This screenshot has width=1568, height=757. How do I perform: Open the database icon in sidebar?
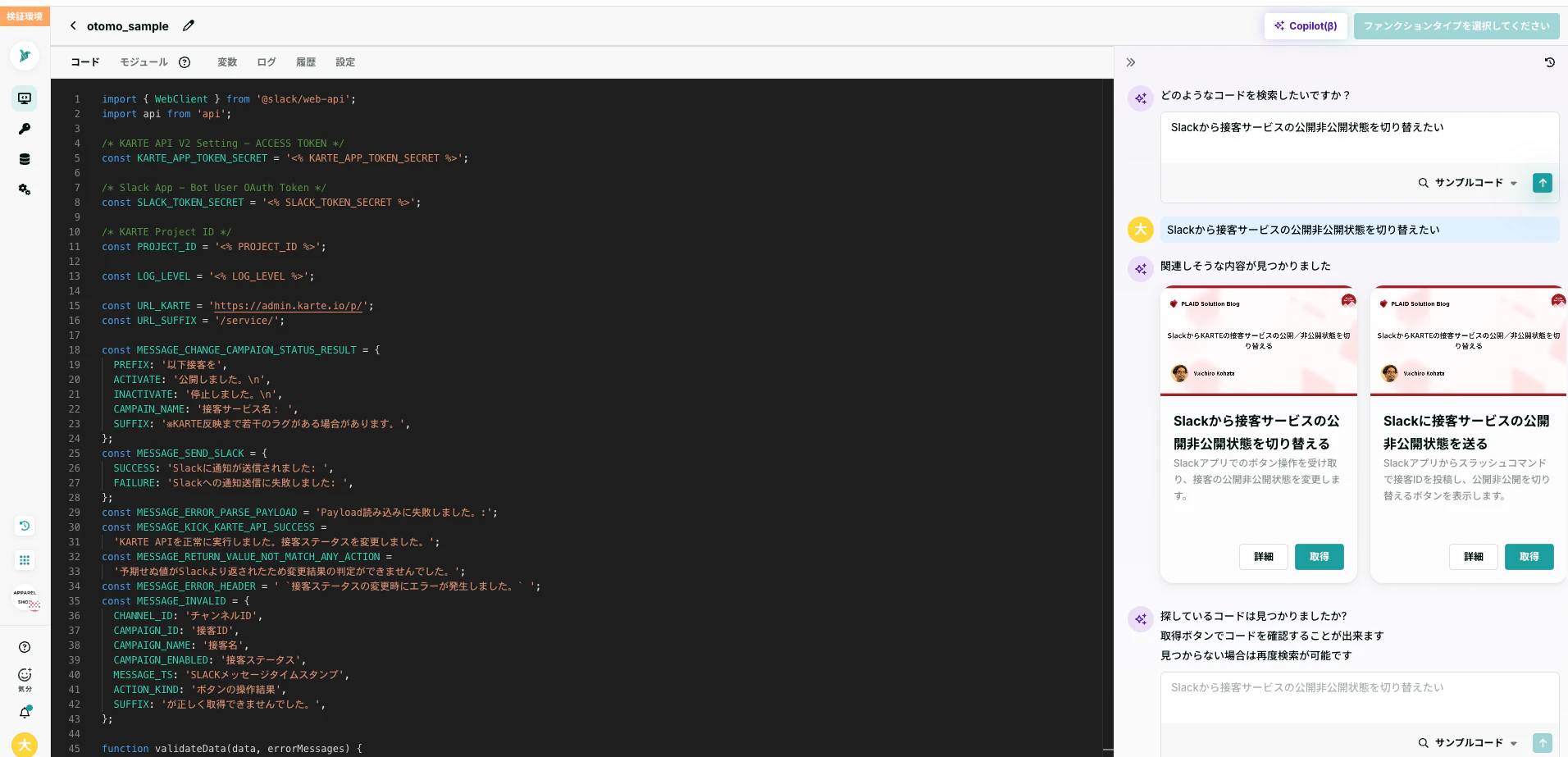pyautogui.click(x=25, y=159)
